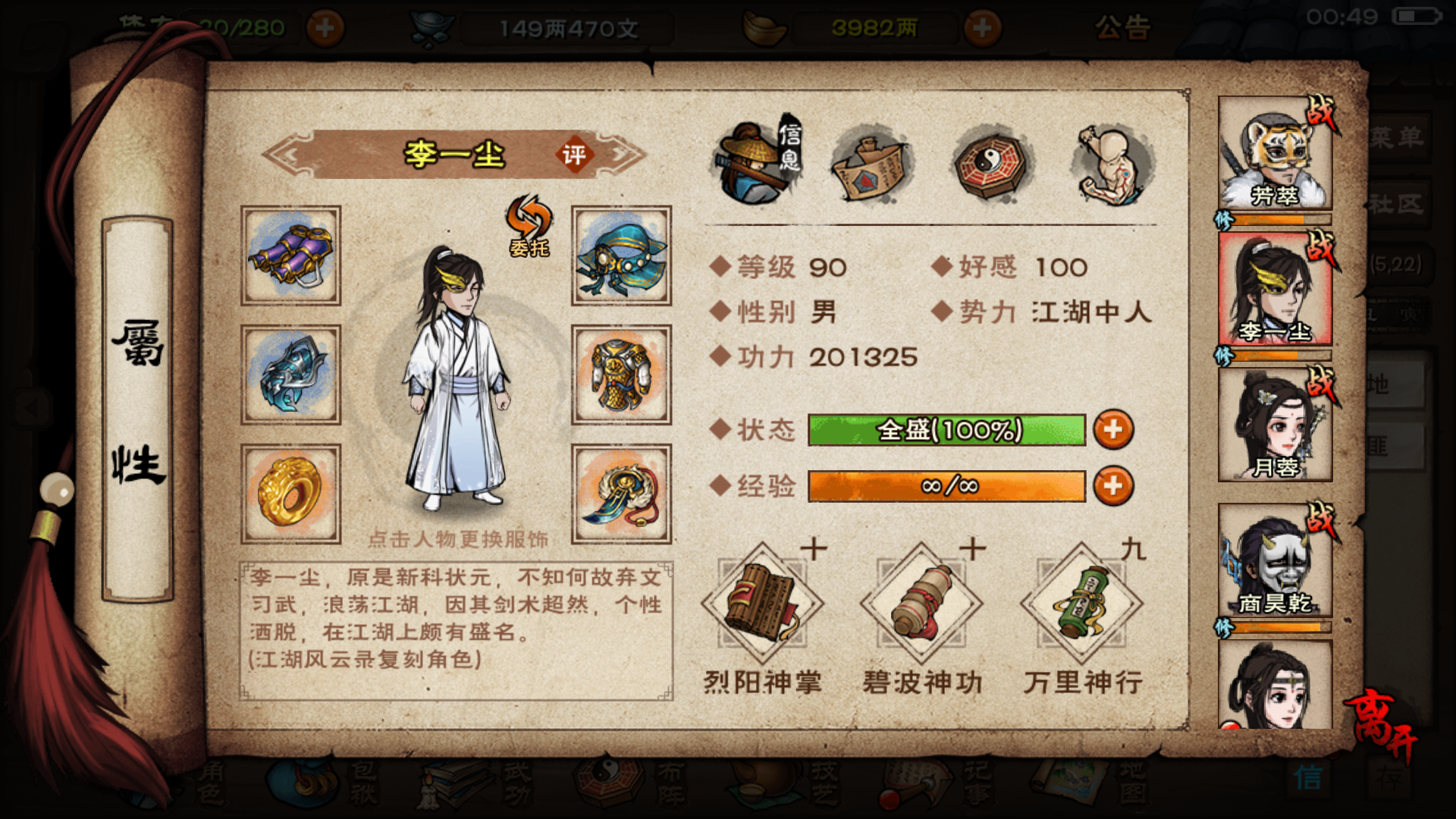
Task: Select 月蓉 in the party list
Action: (1275, 425)
